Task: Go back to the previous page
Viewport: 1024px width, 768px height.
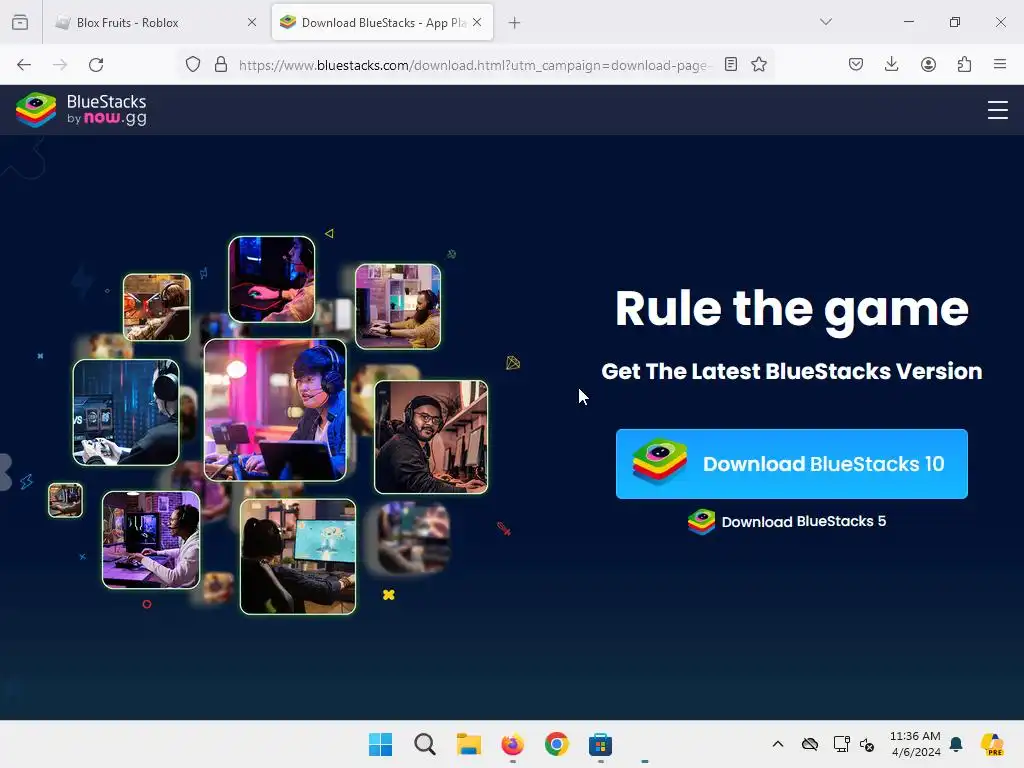Action: [x=24, y=65]
